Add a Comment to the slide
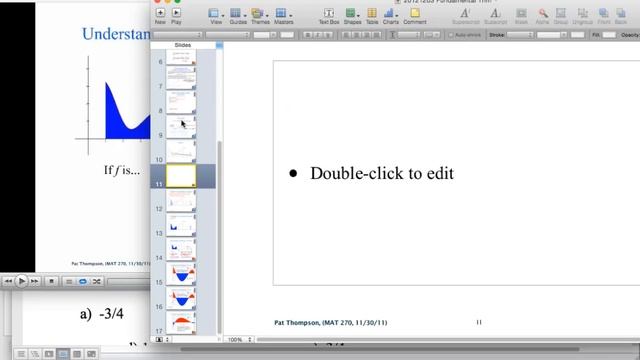This screenshot has width=640, height=360. pos(415,16)
